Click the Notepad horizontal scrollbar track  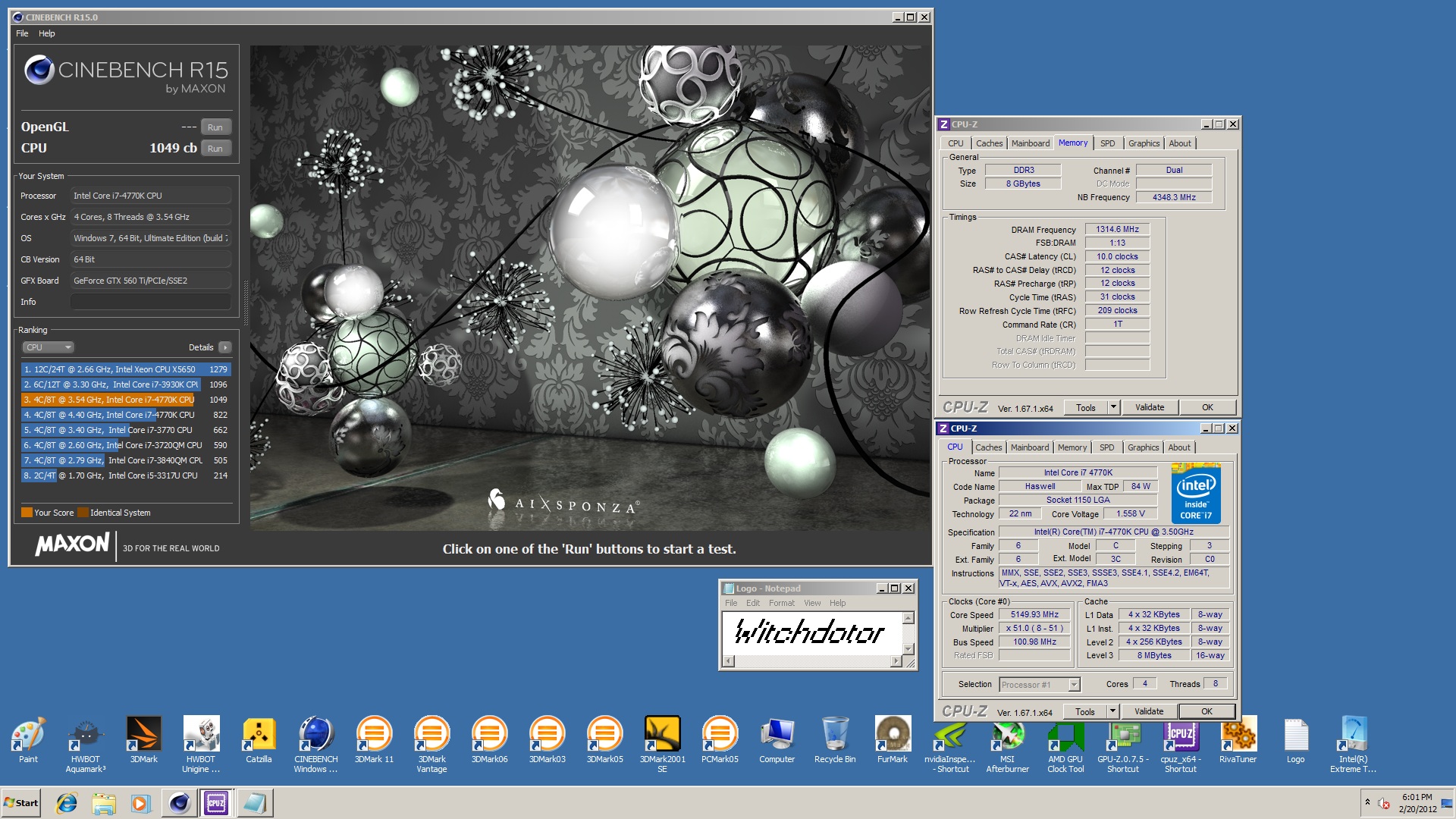coord(811,661)
